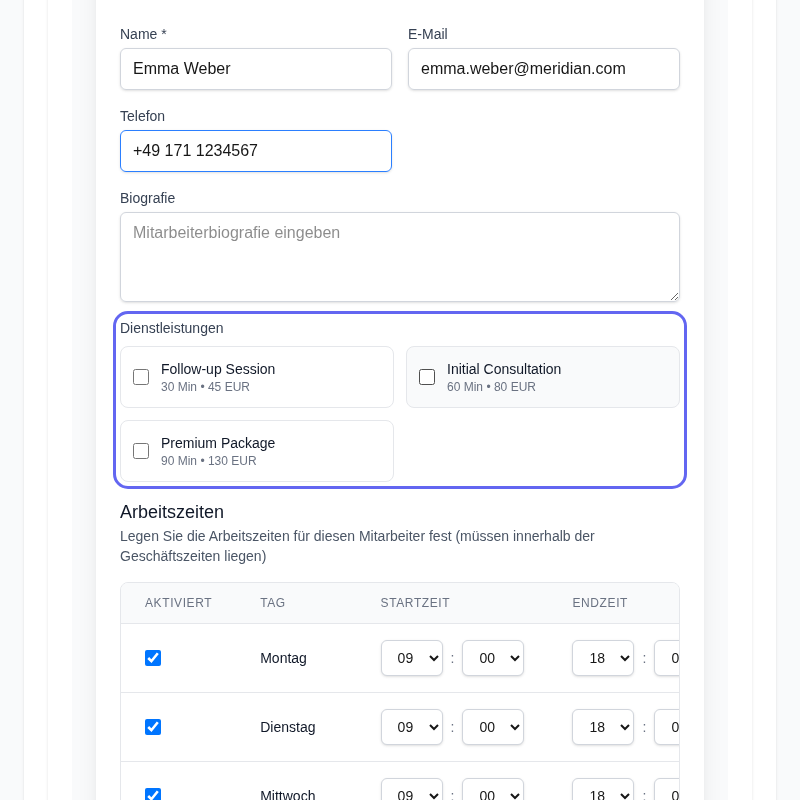800x800 pixels.
Task: Select the Initial Consultation service
Action: pyautogui.click(x=427, y=377)
